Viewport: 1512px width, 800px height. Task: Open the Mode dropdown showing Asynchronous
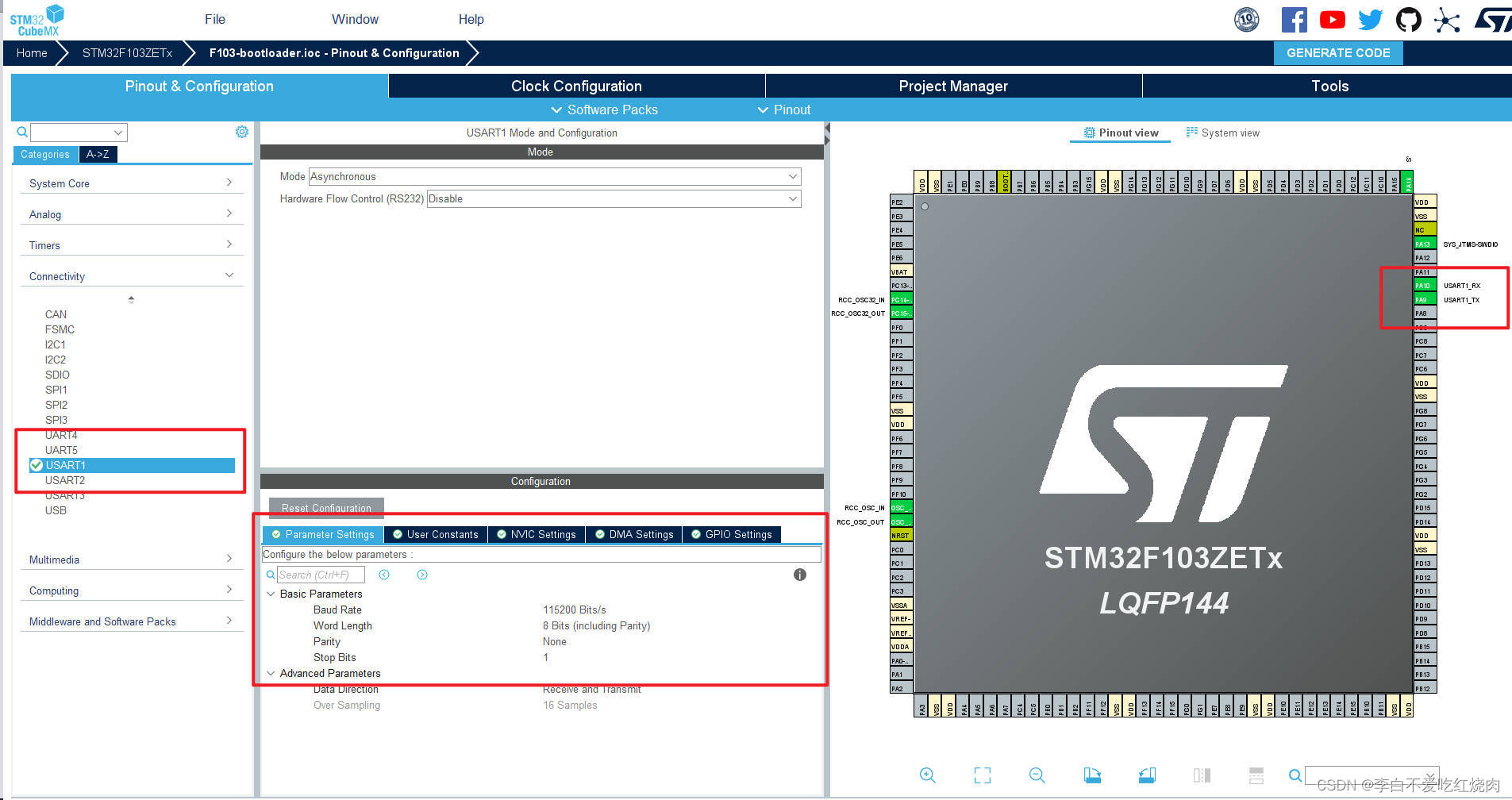pyautogui.click(x=553, y=176)
